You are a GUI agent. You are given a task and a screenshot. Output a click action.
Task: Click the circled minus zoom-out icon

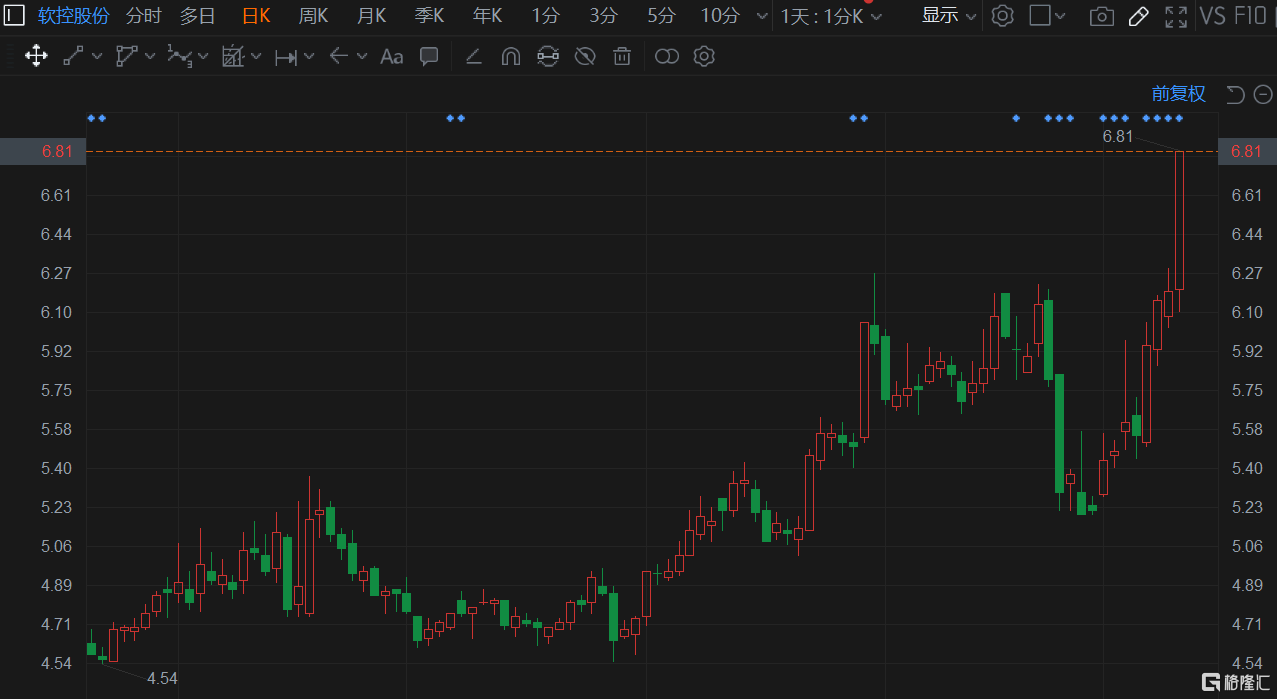[x=1263, y=94]
